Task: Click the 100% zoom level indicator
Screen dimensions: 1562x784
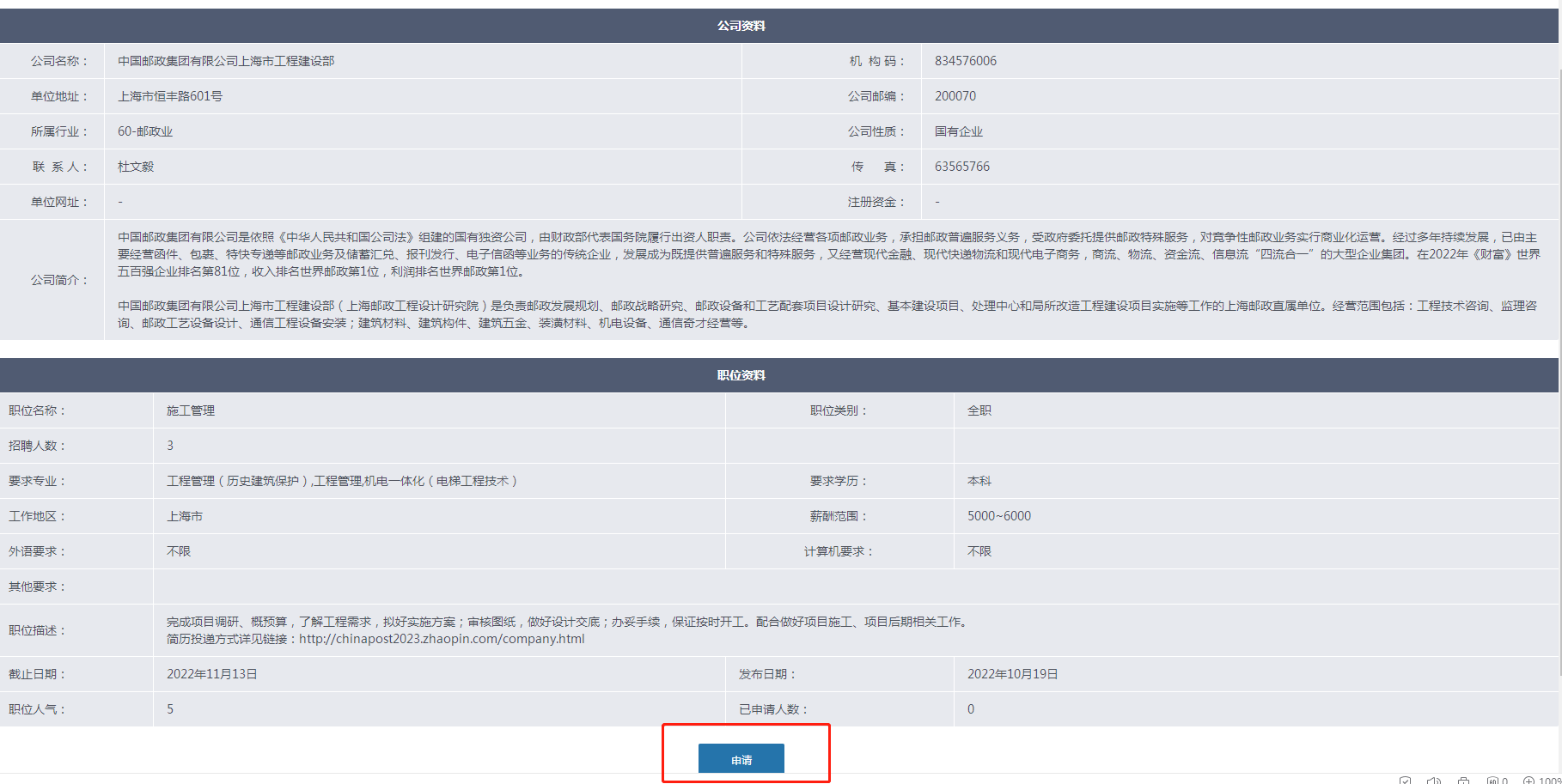Action: point(1550,781)
